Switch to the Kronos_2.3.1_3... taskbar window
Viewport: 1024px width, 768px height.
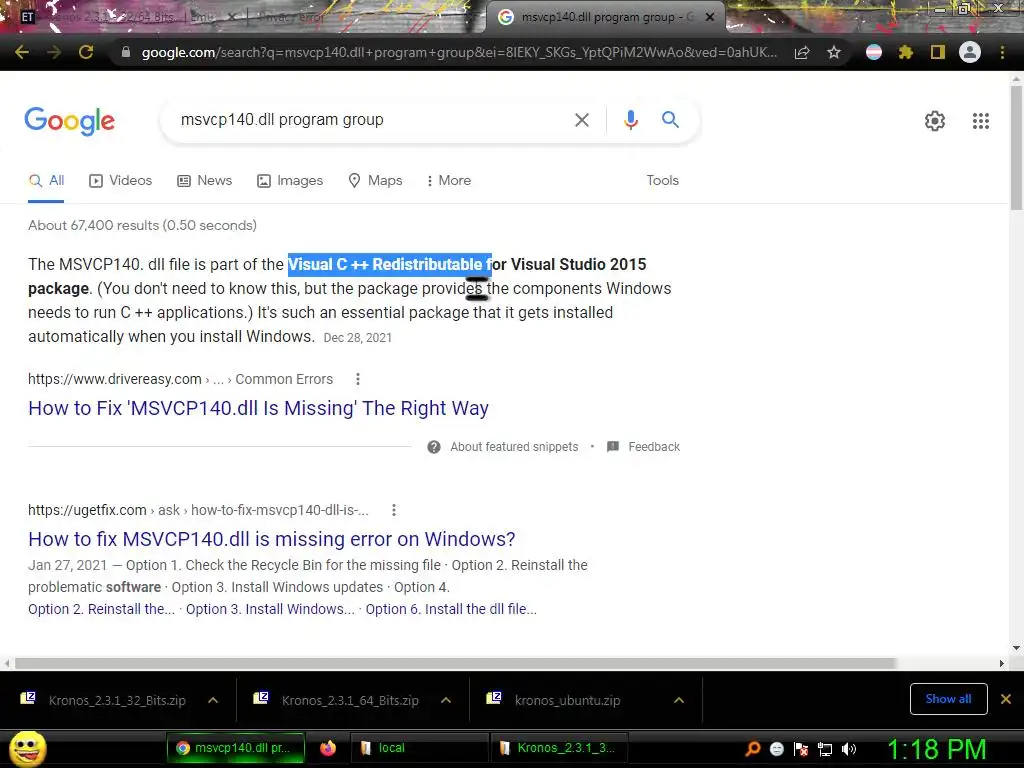pyautogui.click(x=559, y=748)
